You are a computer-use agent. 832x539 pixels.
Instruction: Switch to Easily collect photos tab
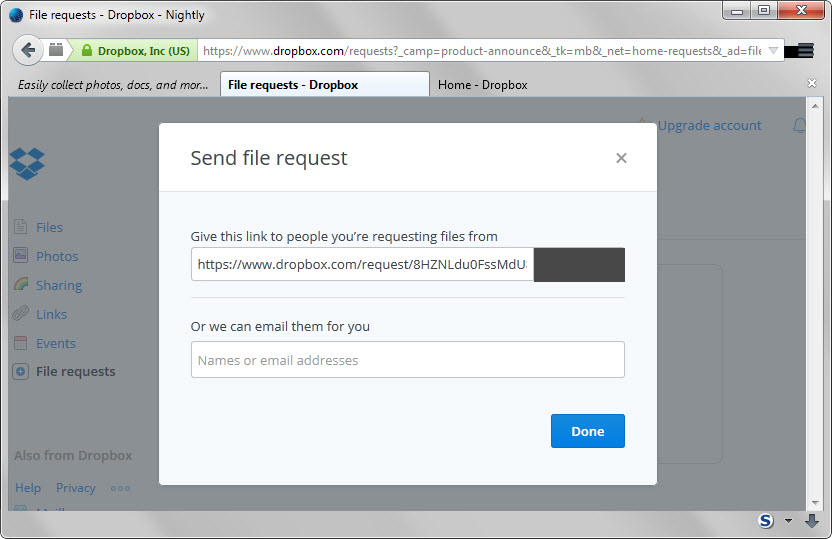tap(112, 85)
